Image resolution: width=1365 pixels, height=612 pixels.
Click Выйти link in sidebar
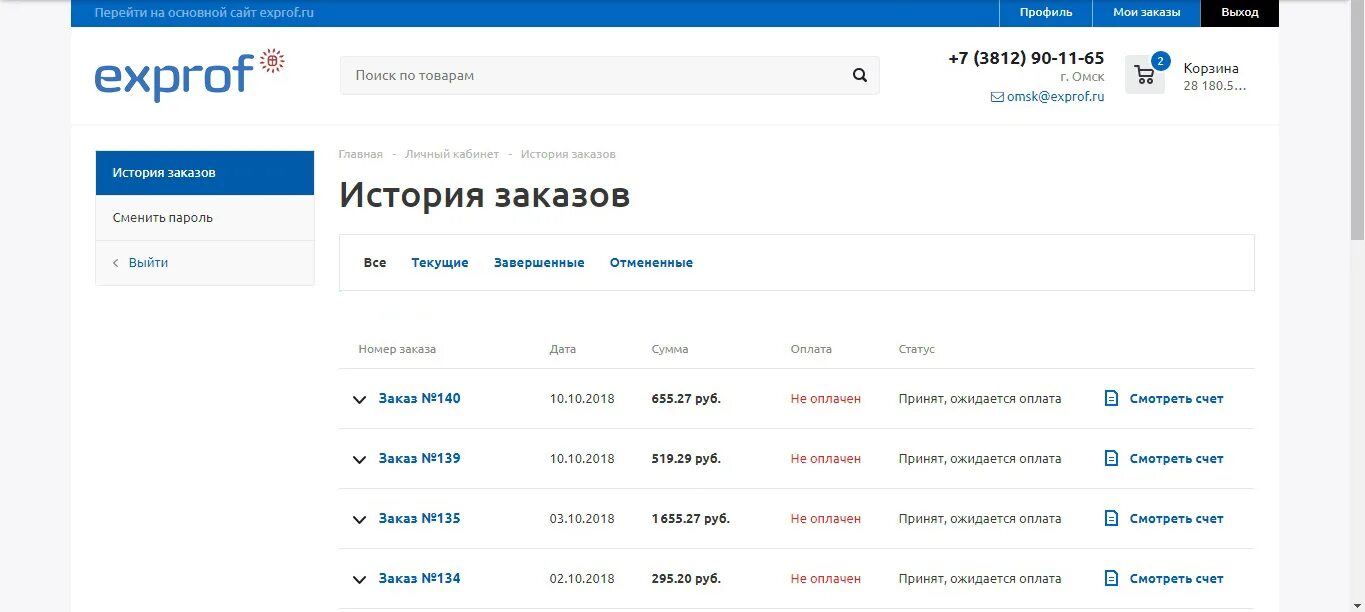(x=148, y=263)
